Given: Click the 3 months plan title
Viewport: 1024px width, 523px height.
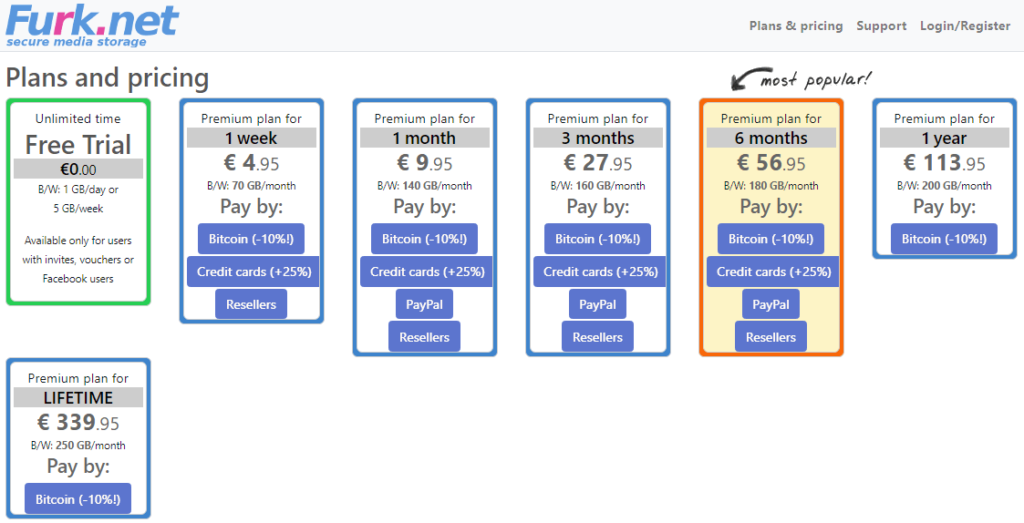Looking at the screenshot, I should (x=598, y=138).
